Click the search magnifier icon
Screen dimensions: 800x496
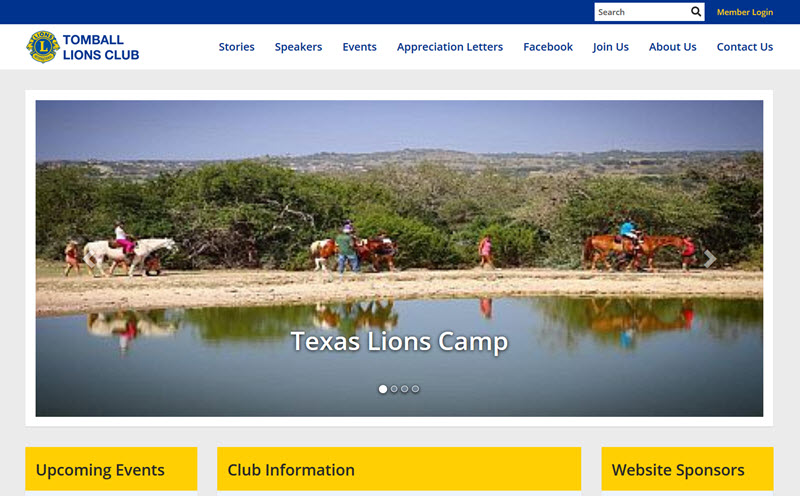(696, 12)
